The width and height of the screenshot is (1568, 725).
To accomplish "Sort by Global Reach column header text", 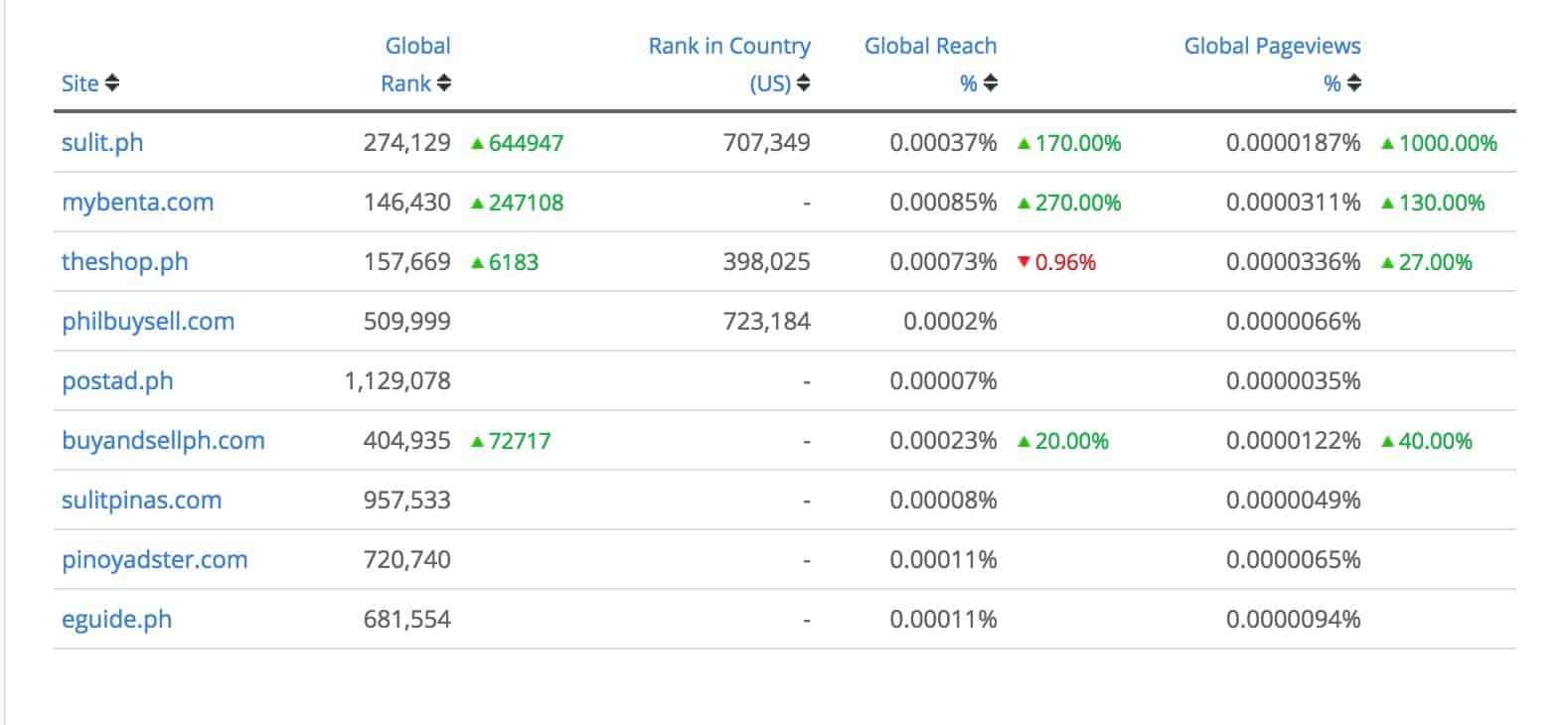I will pyautogui.click(x=930, y=47).
